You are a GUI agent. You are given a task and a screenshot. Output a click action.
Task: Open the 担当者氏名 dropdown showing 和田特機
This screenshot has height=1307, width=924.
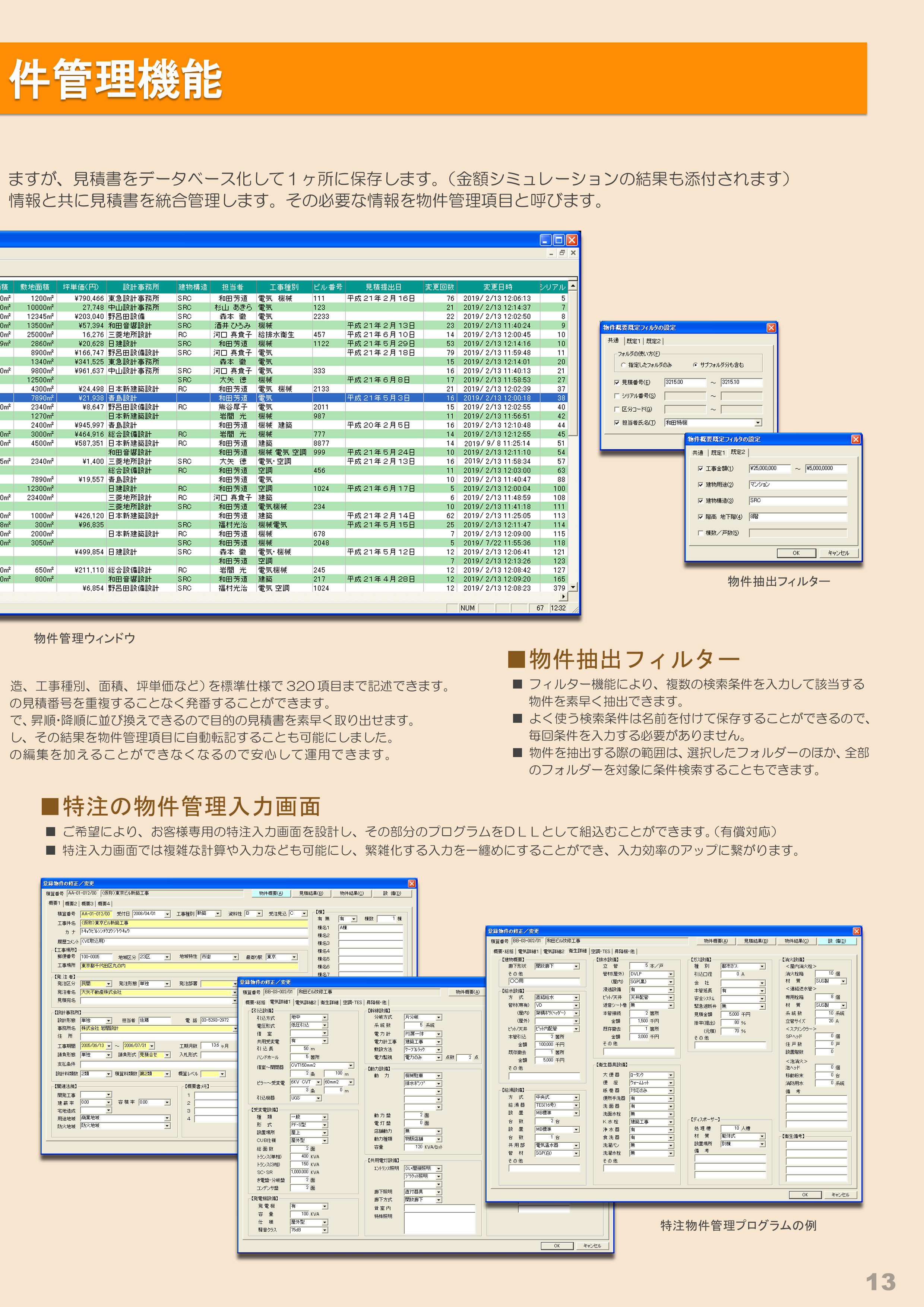(x=758, y=423)
